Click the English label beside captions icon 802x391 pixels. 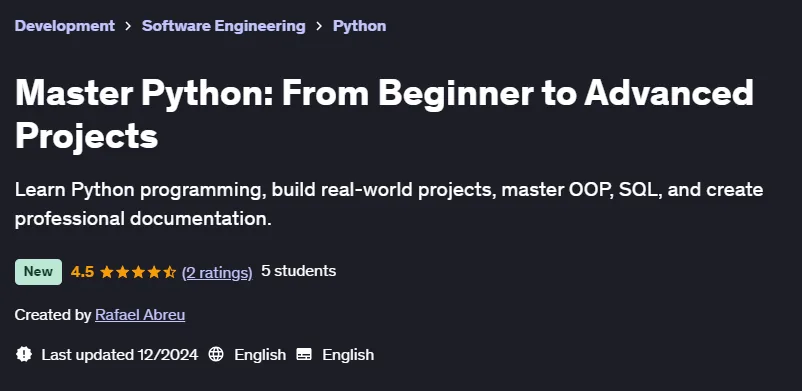point(348,355)
